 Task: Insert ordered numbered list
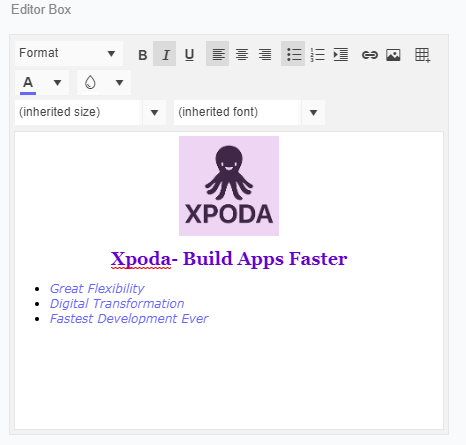pyautogui.click(x=317, y=54)
